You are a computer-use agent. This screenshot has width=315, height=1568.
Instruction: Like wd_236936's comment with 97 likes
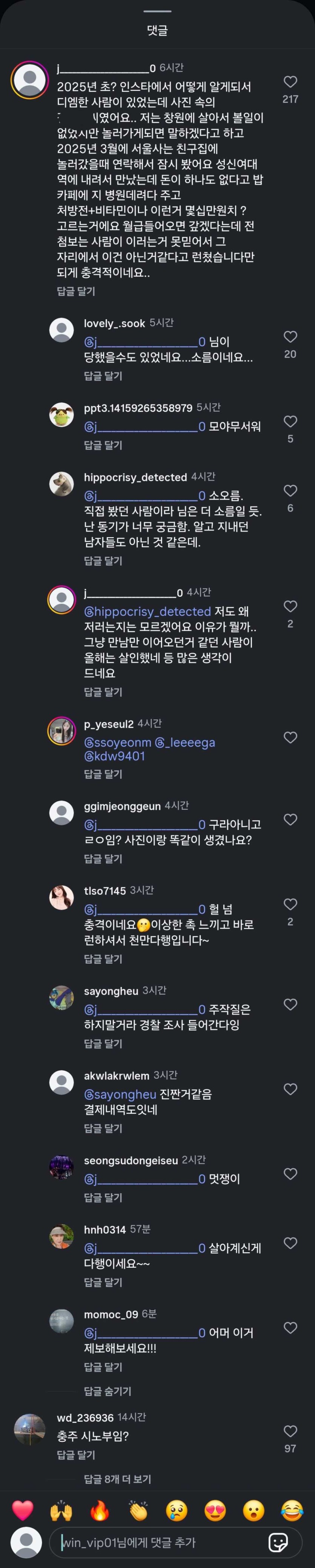[291, 1431]
